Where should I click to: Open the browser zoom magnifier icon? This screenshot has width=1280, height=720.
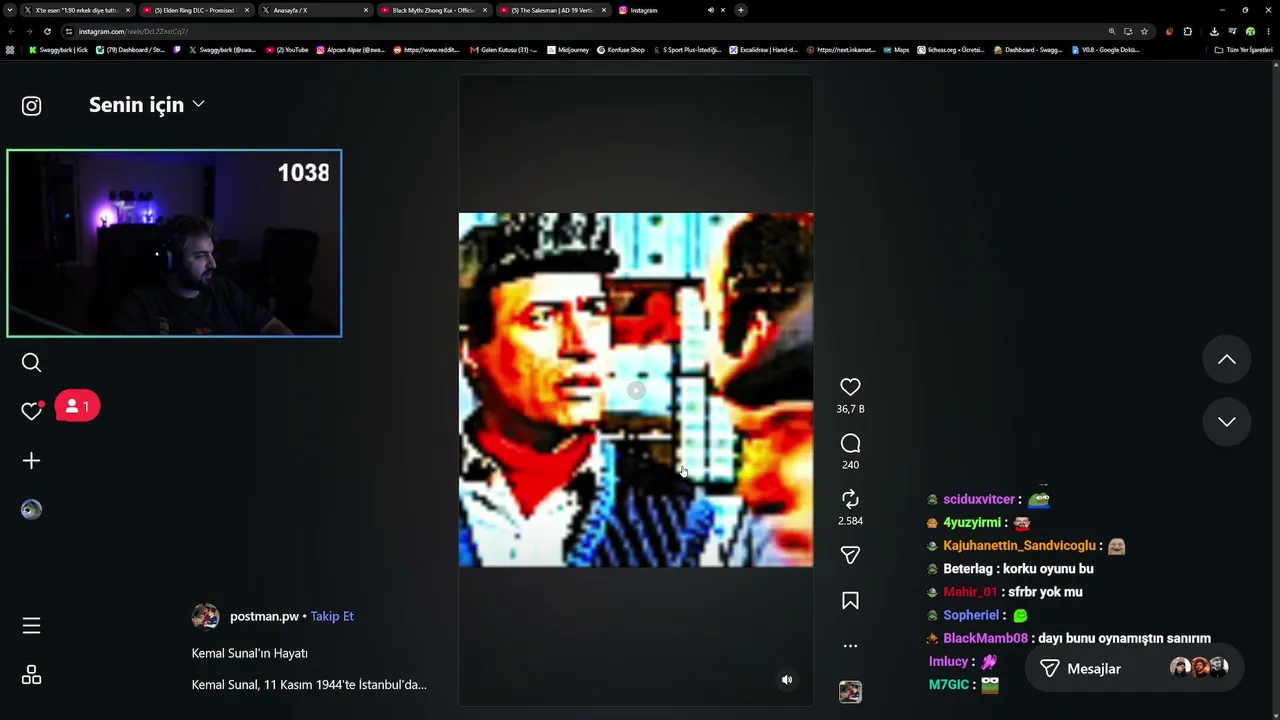(1112, 31)
